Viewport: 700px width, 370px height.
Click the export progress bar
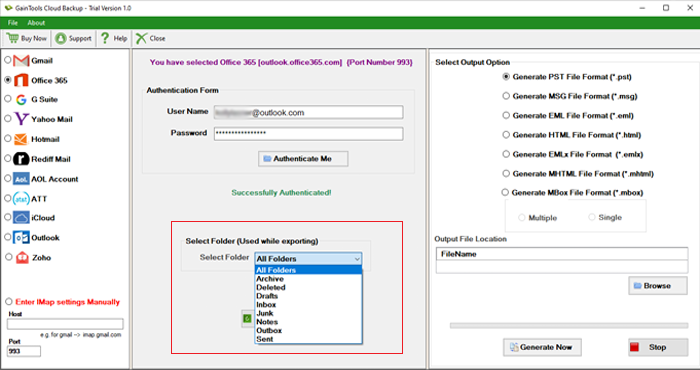[569, 326]
